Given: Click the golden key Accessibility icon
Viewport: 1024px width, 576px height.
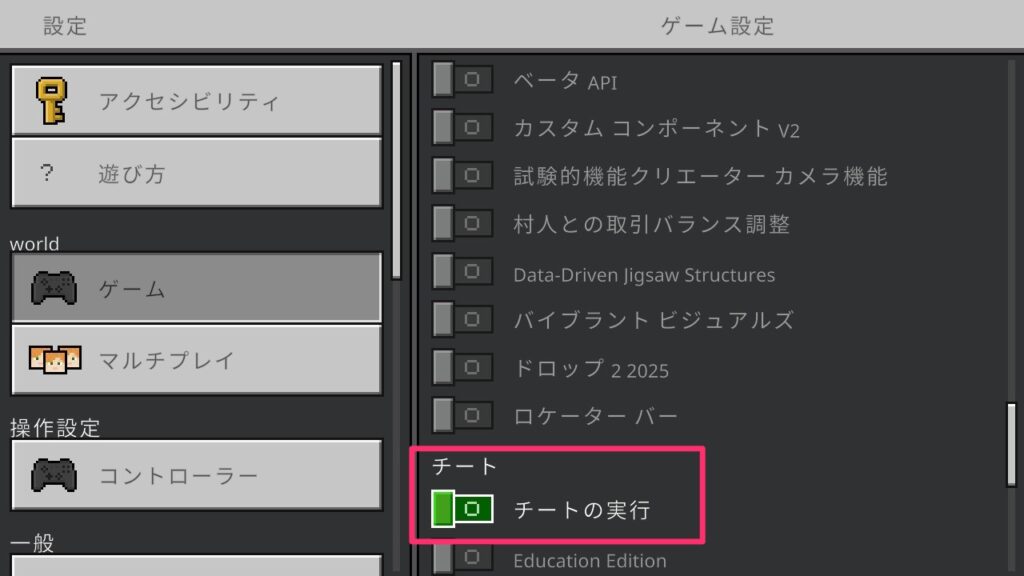Looking at the screenshot, I should (52, 101).
